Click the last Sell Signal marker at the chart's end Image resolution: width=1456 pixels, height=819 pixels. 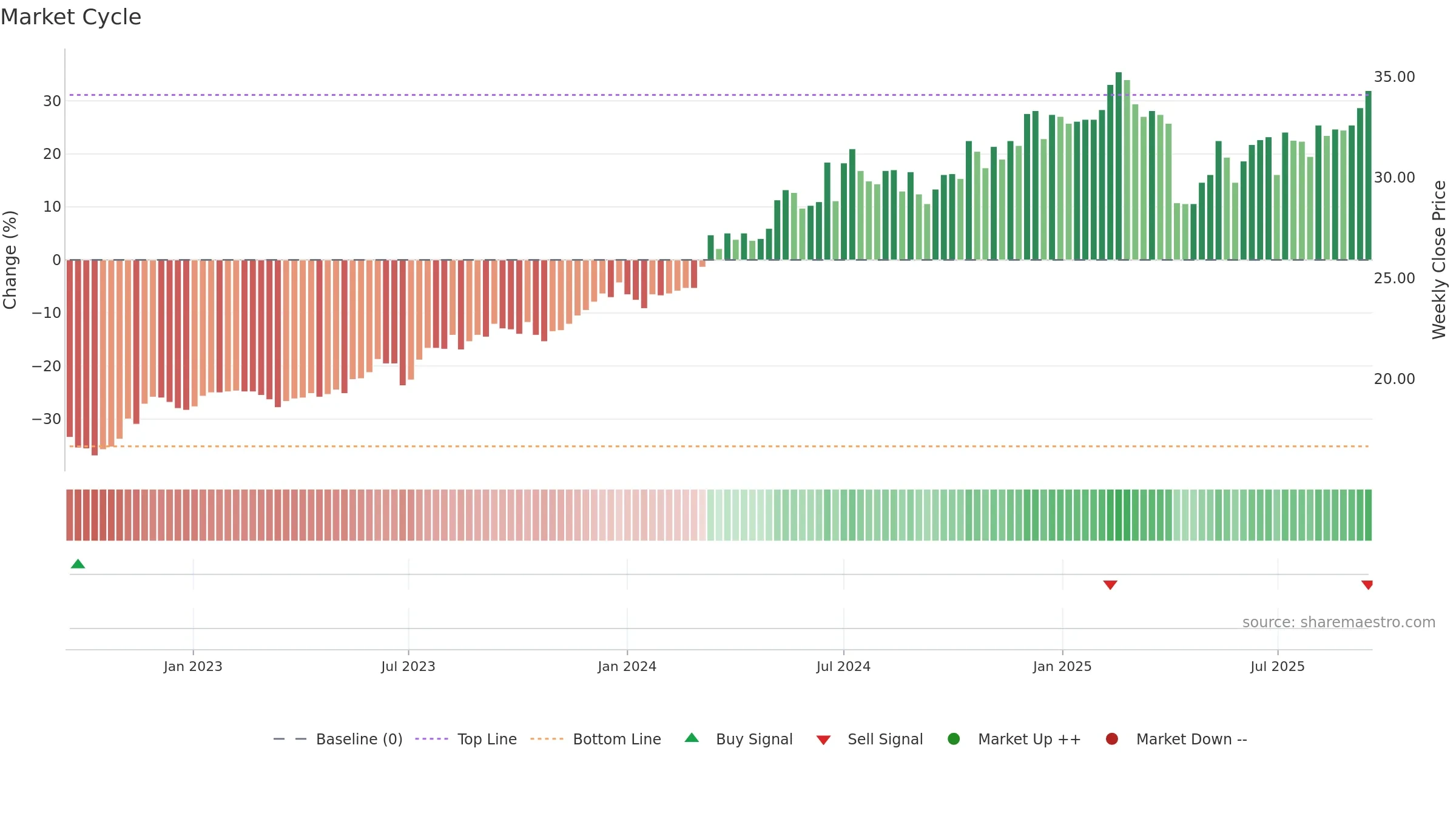pos(1367,585)
